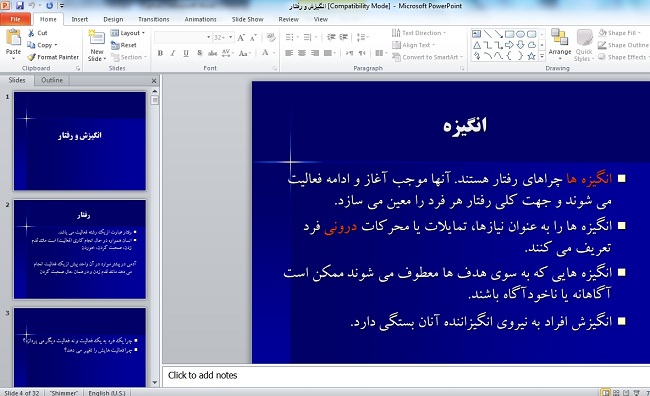Click the Save icon in quick access toolbar
This screenshot has width=650, height=396.
click(19, 5)
